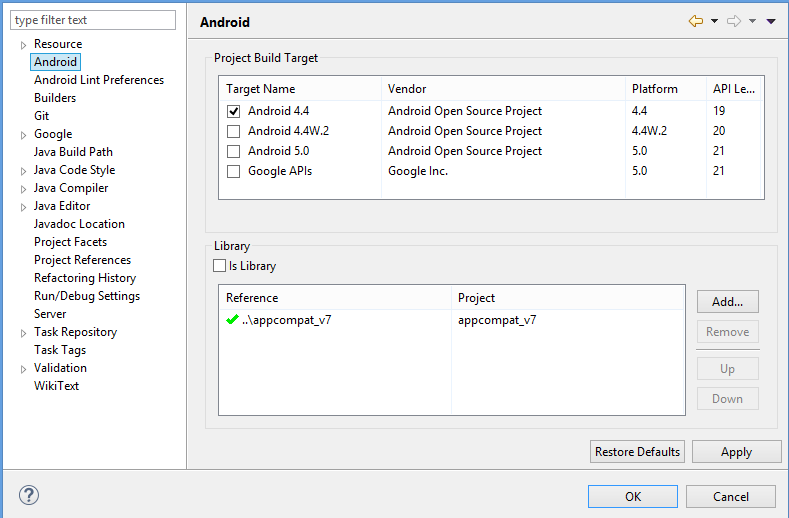Click the Apply button

click(736, 452)
